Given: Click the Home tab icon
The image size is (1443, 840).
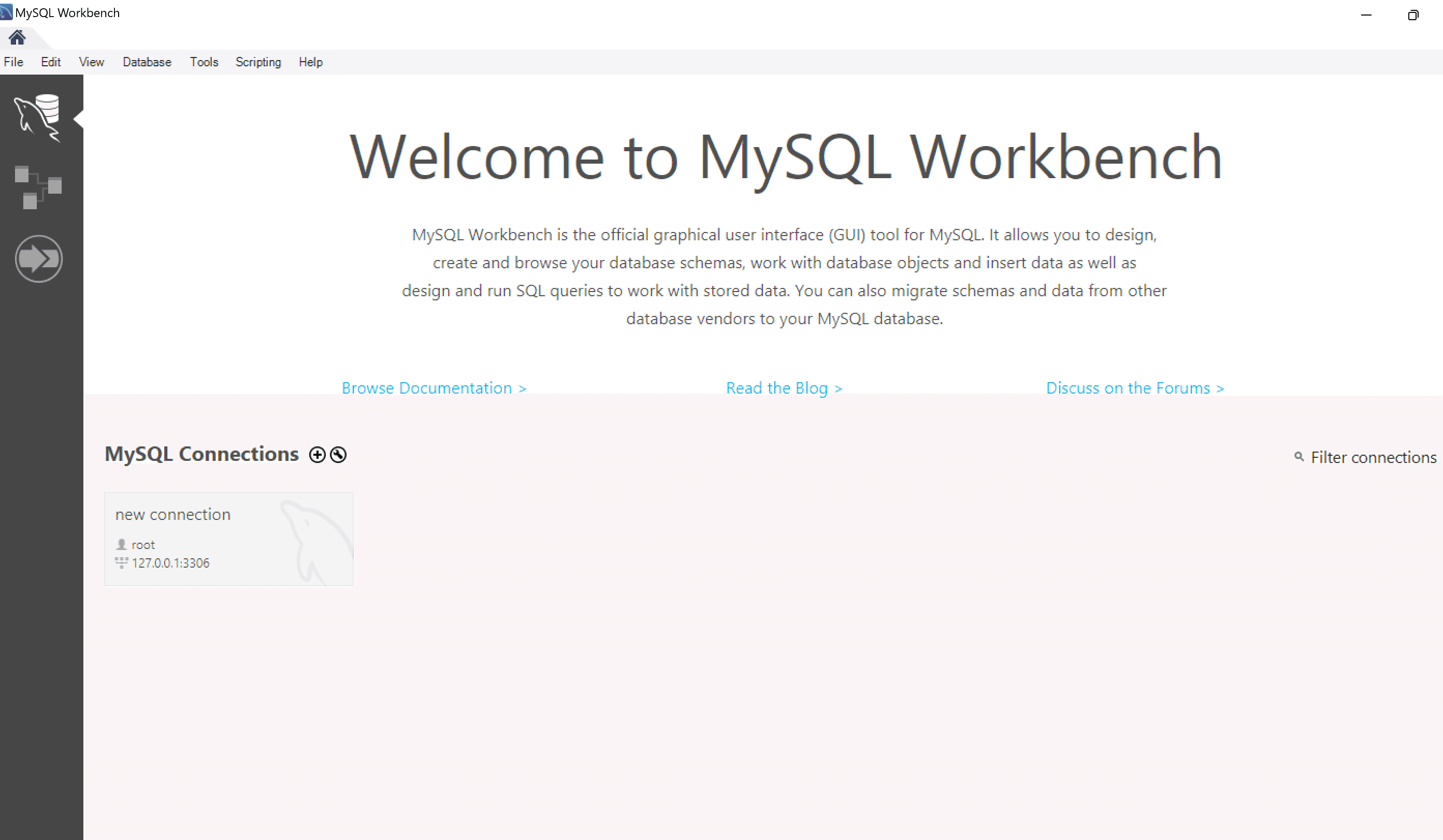Looking at the screenshot, I should pos(17,38).
